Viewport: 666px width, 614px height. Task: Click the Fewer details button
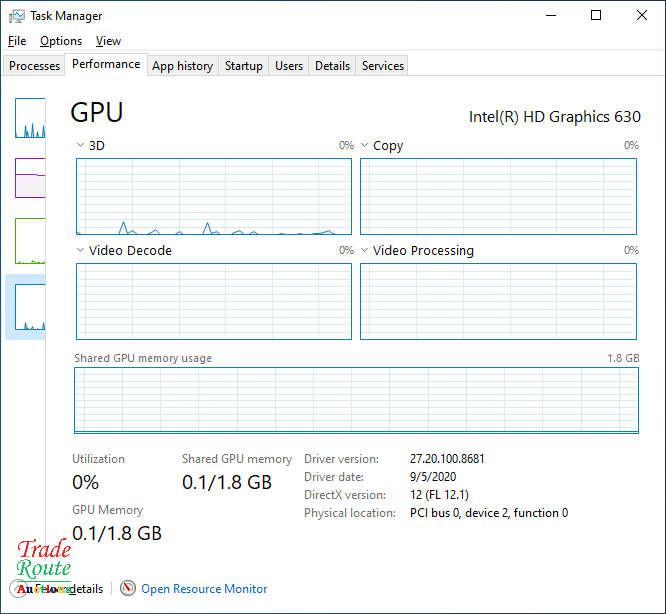coord(56,589)
